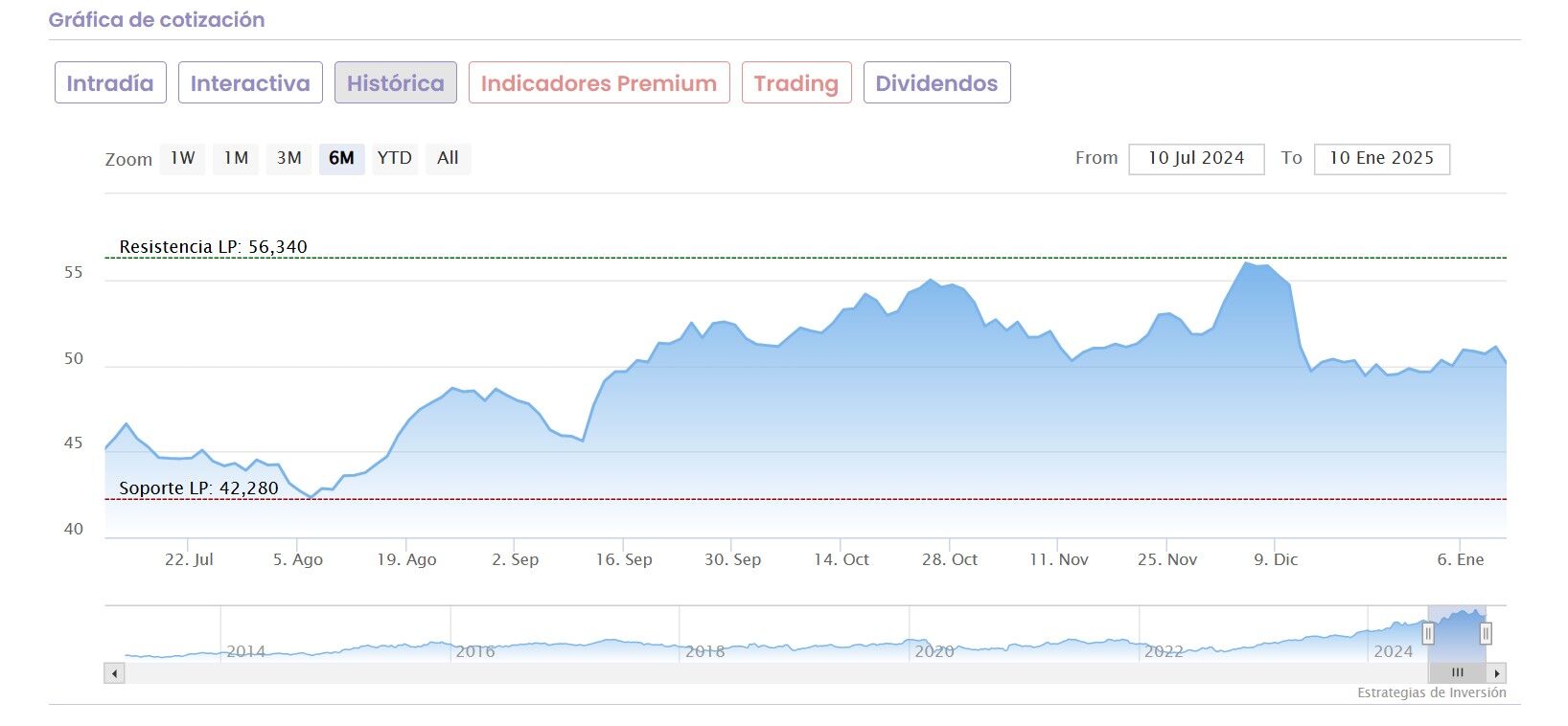Edit the To date field

(x=1381, y=159)
